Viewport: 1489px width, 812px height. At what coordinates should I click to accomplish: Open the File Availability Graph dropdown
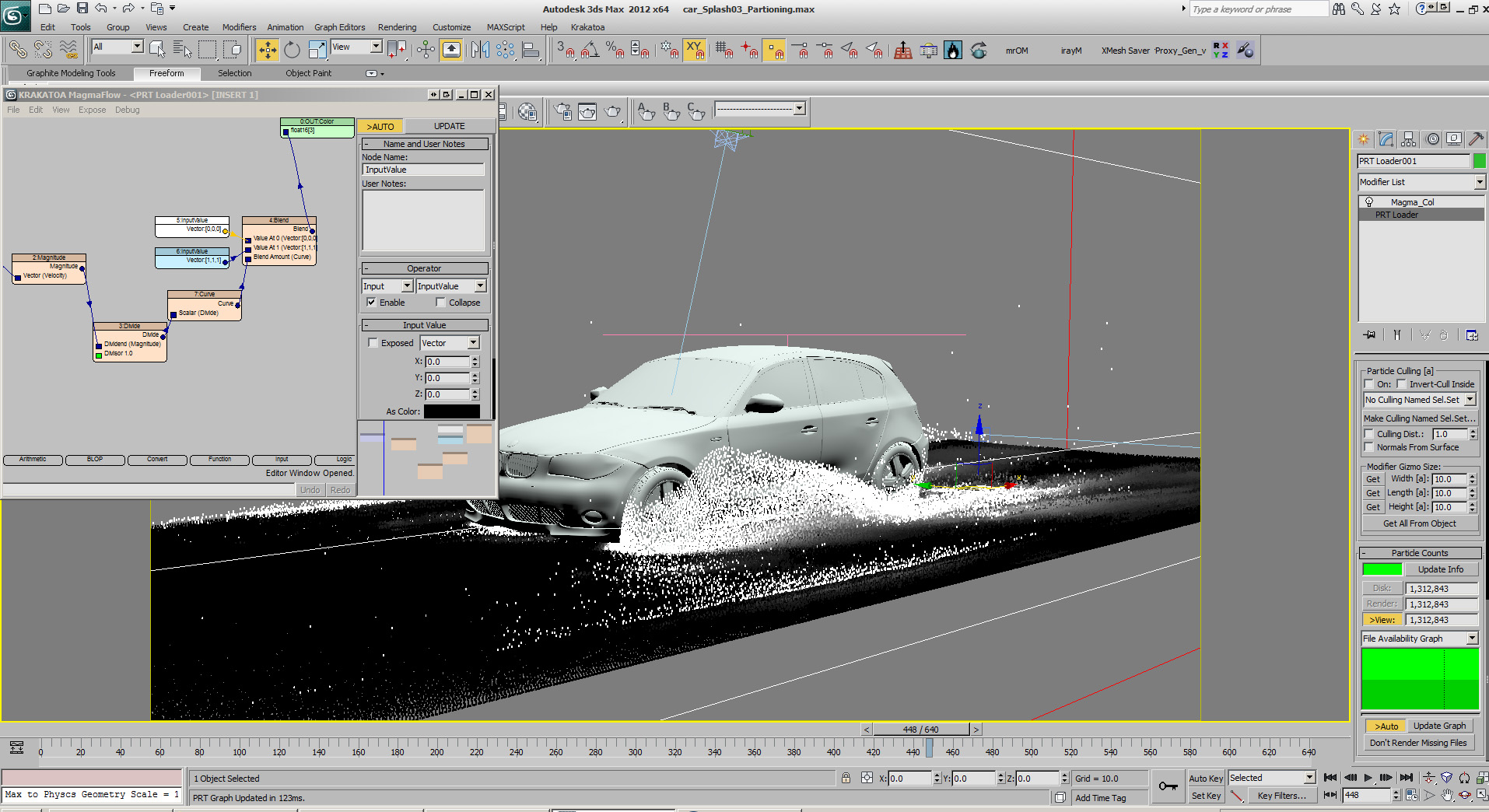(x=1471, y=639)
